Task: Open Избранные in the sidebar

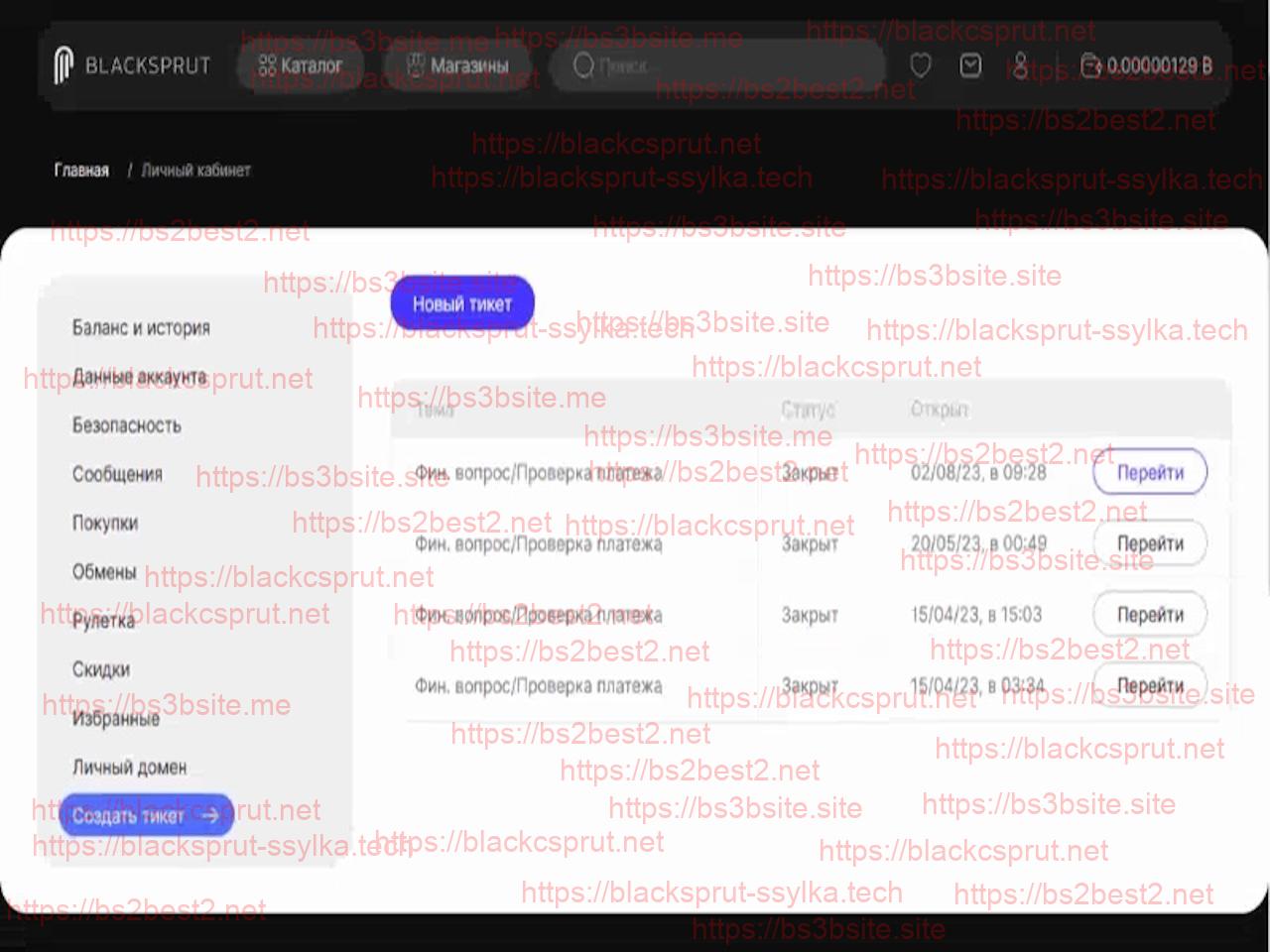Action: pyautogui.click(x=115, y=718)
